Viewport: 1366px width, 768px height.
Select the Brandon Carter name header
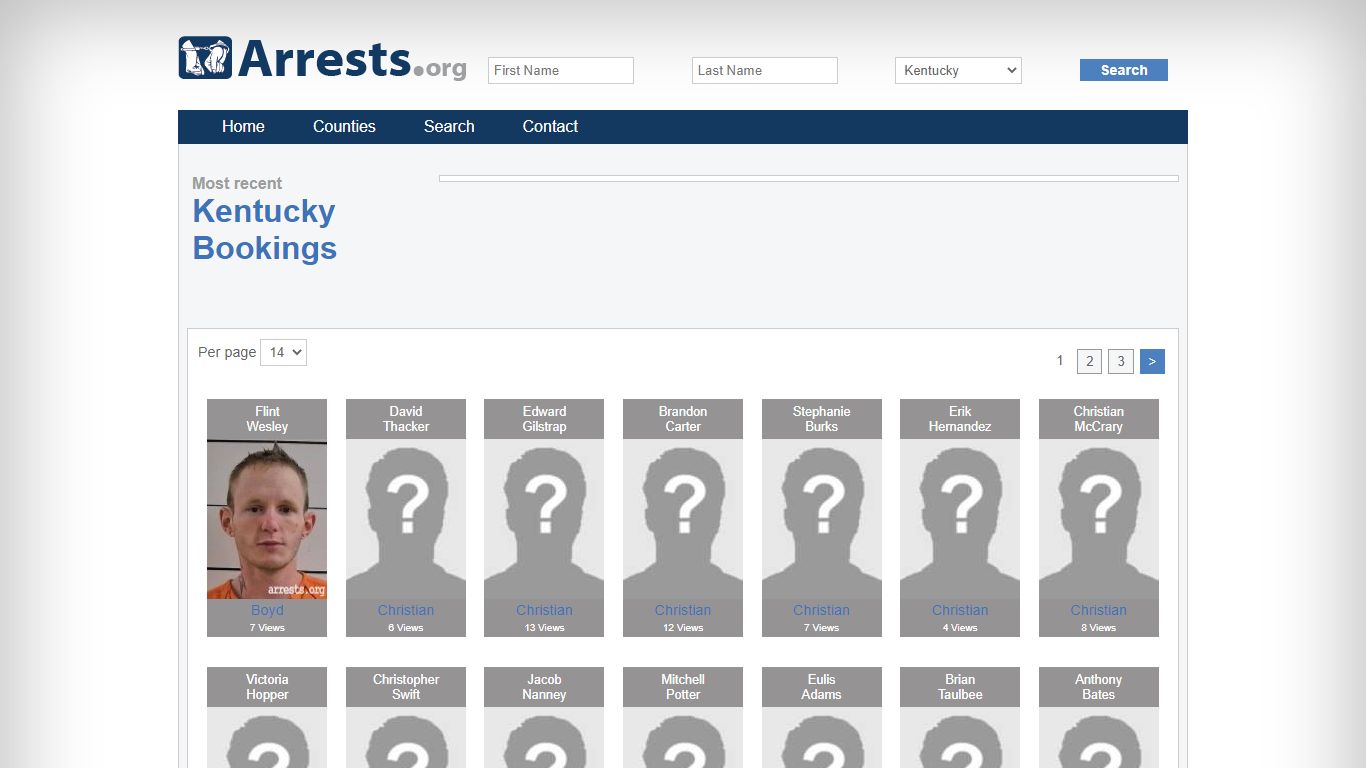point(683,419)
